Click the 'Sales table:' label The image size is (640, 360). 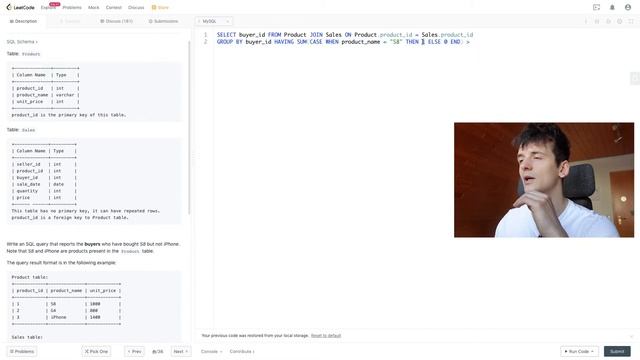coord(27,337)
